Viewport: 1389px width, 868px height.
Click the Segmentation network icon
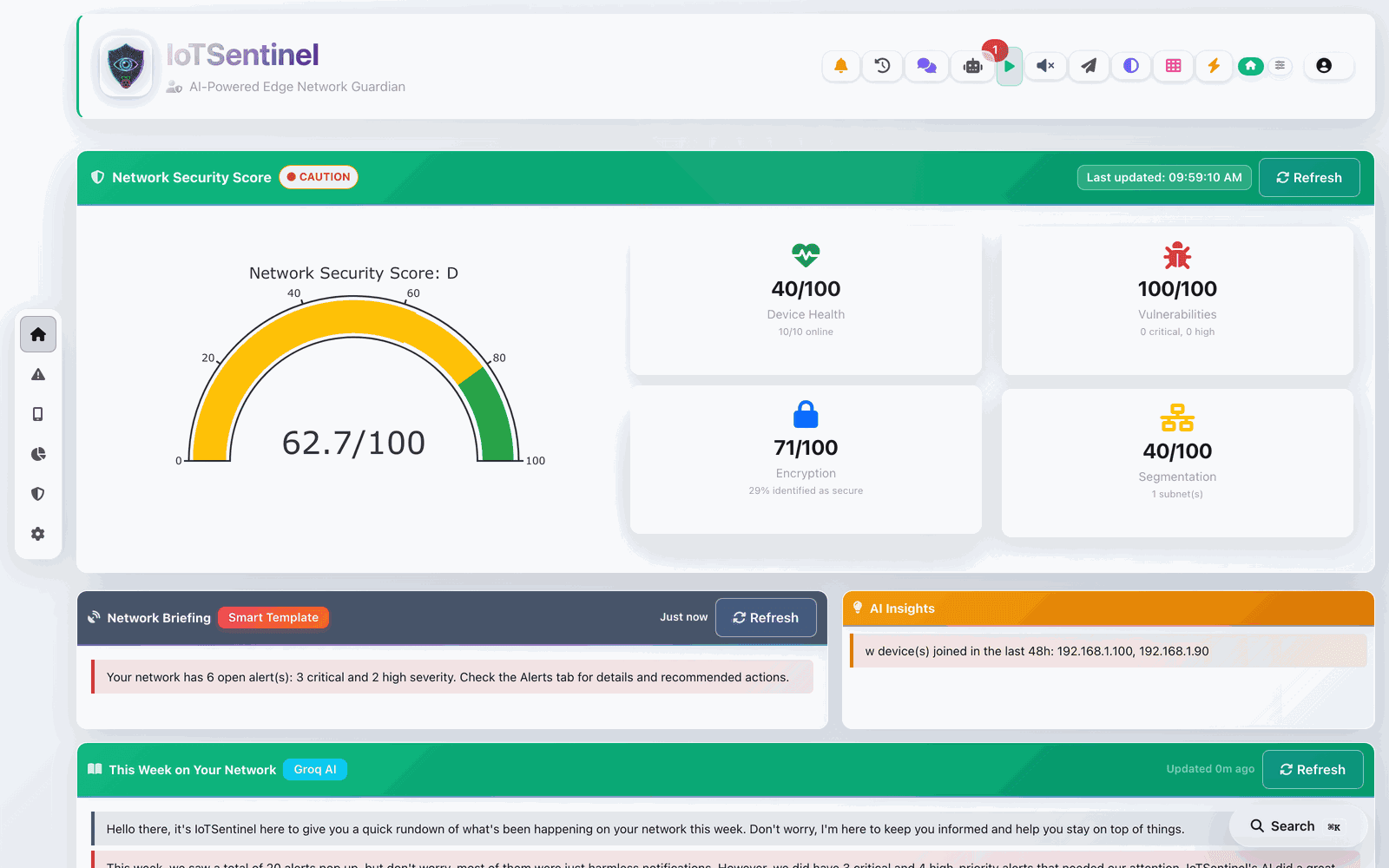coord(1177,418)
